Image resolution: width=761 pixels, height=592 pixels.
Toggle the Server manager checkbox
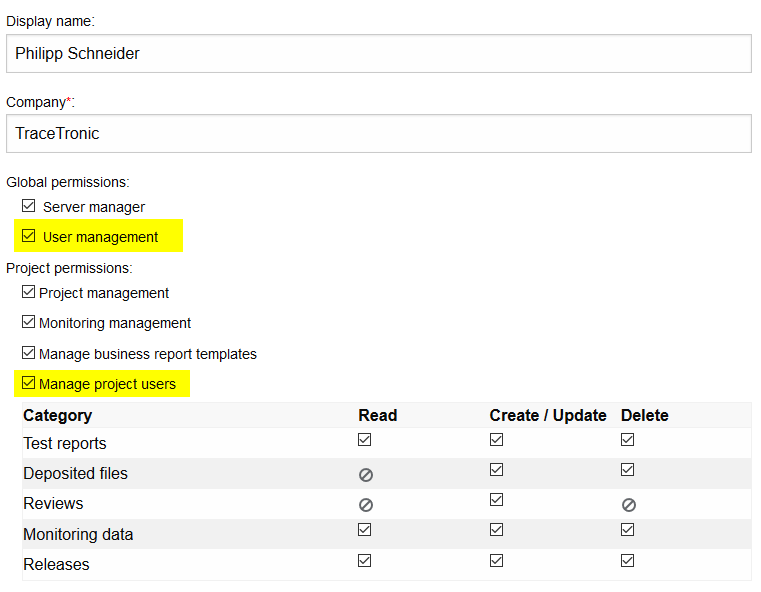29,206
